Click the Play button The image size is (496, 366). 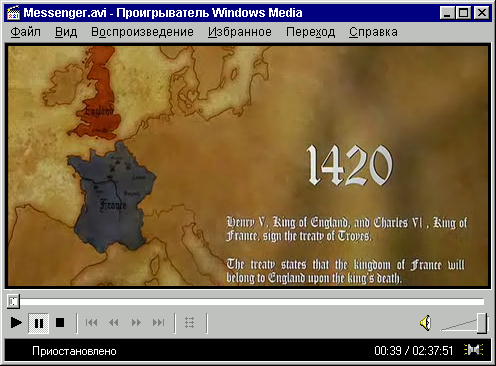[16, 323]
